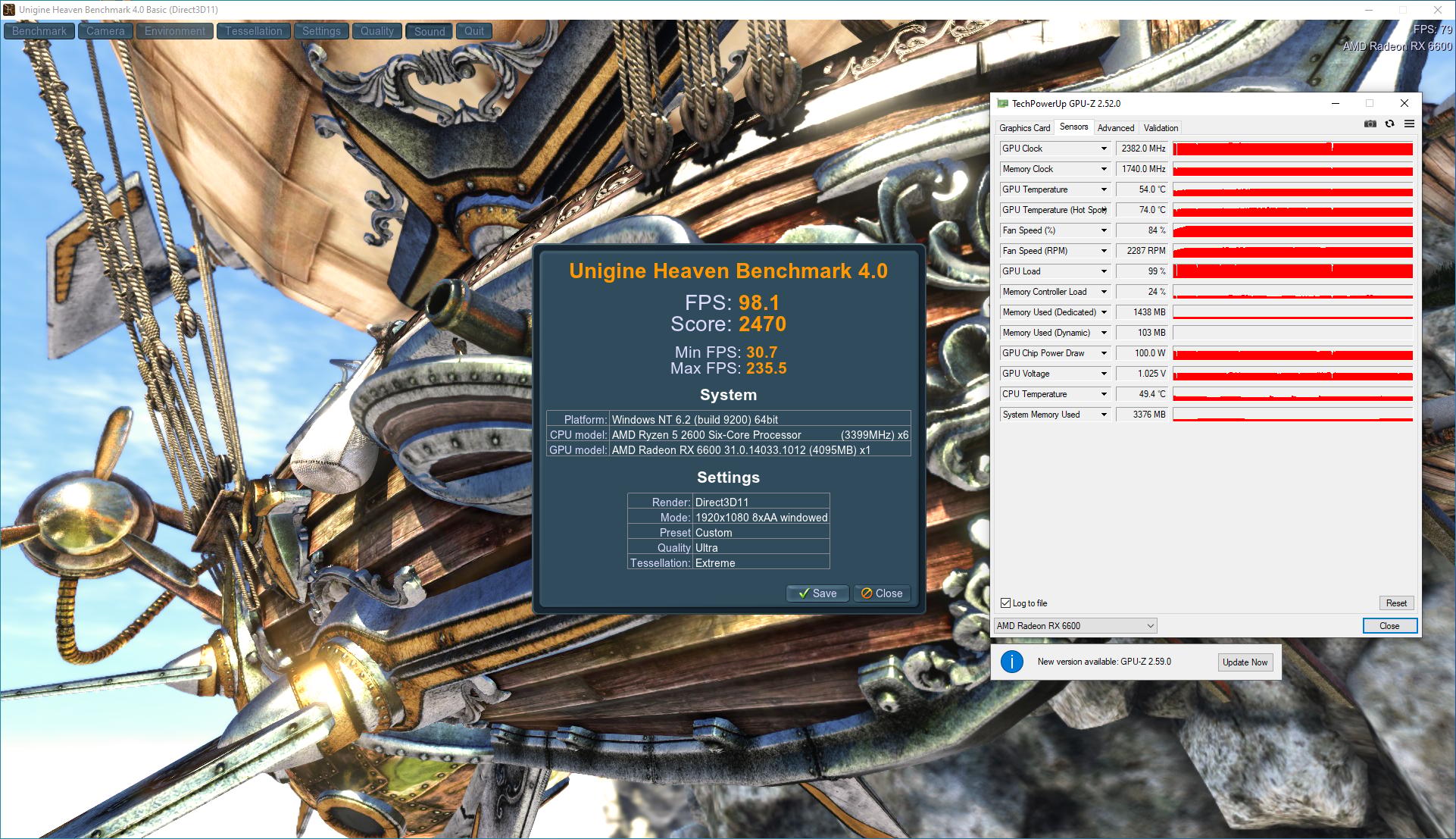Switch to the Advanced tab
Viewport: 1456px width, 839px height.
coord(1116,128)
